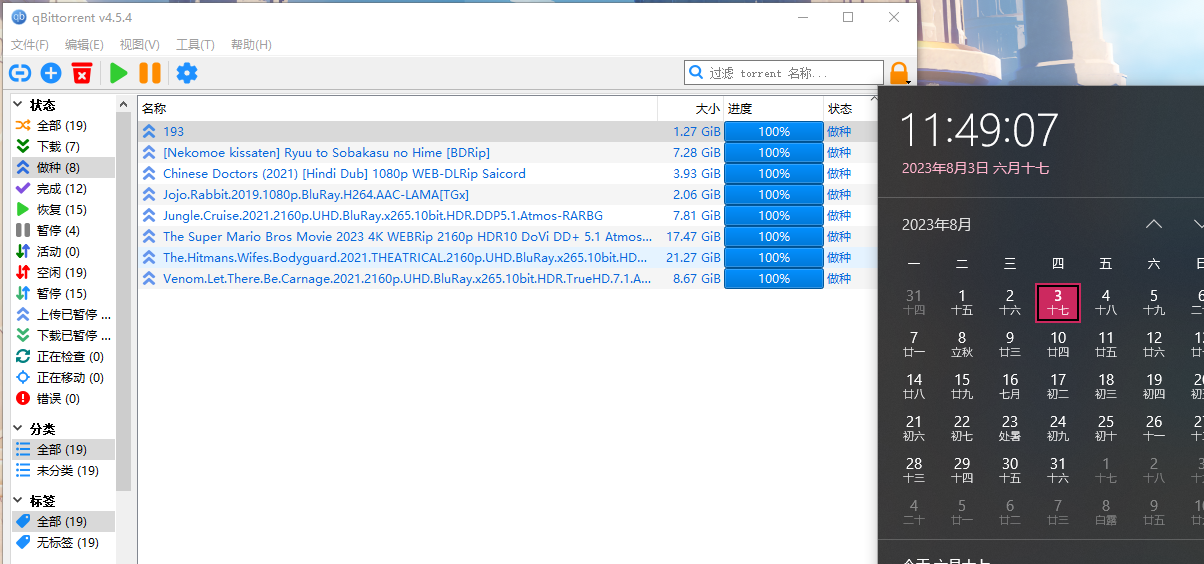Screen dimensions: 1204x564
Task: Collapse the 分类 section in sidebar
Action: 18,429
